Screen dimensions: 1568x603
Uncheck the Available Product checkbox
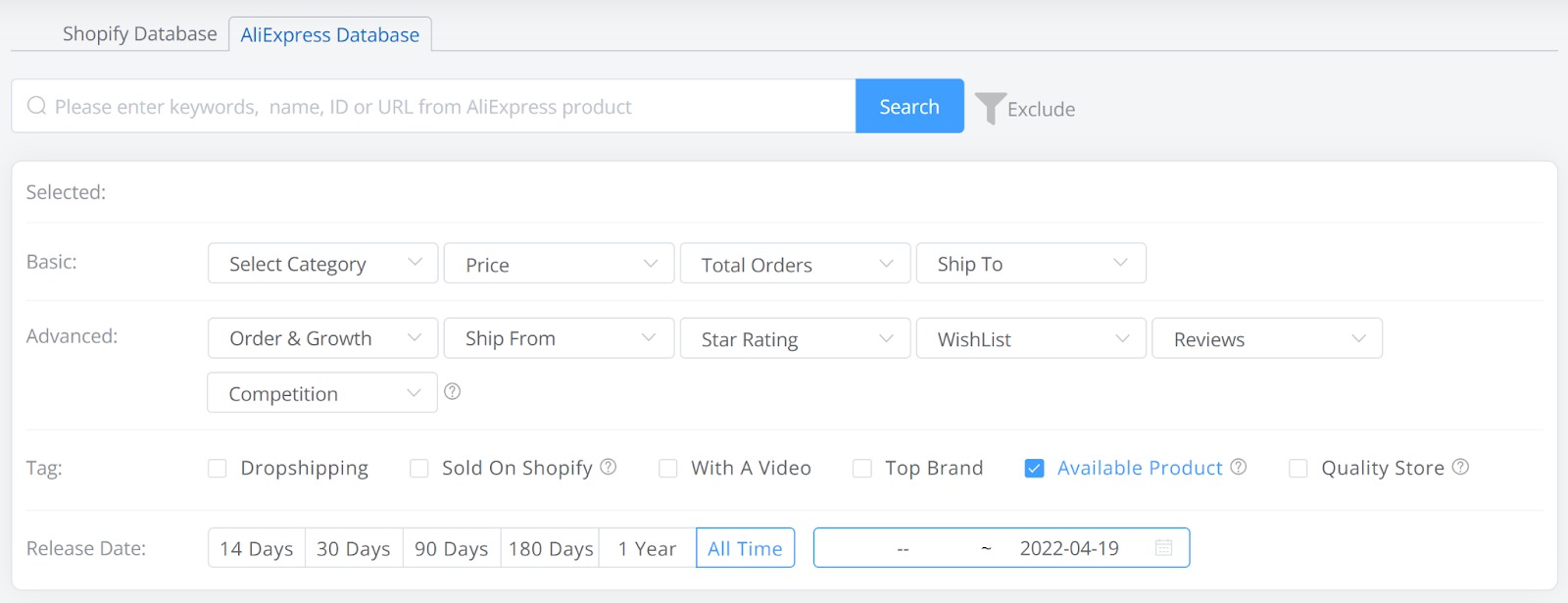(x=1034, y=469)
